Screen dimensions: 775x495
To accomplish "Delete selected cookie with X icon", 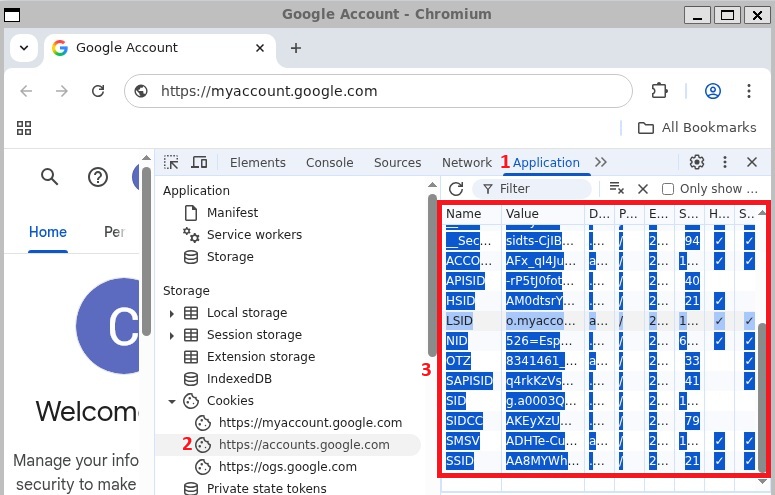I will click(643, 188).
